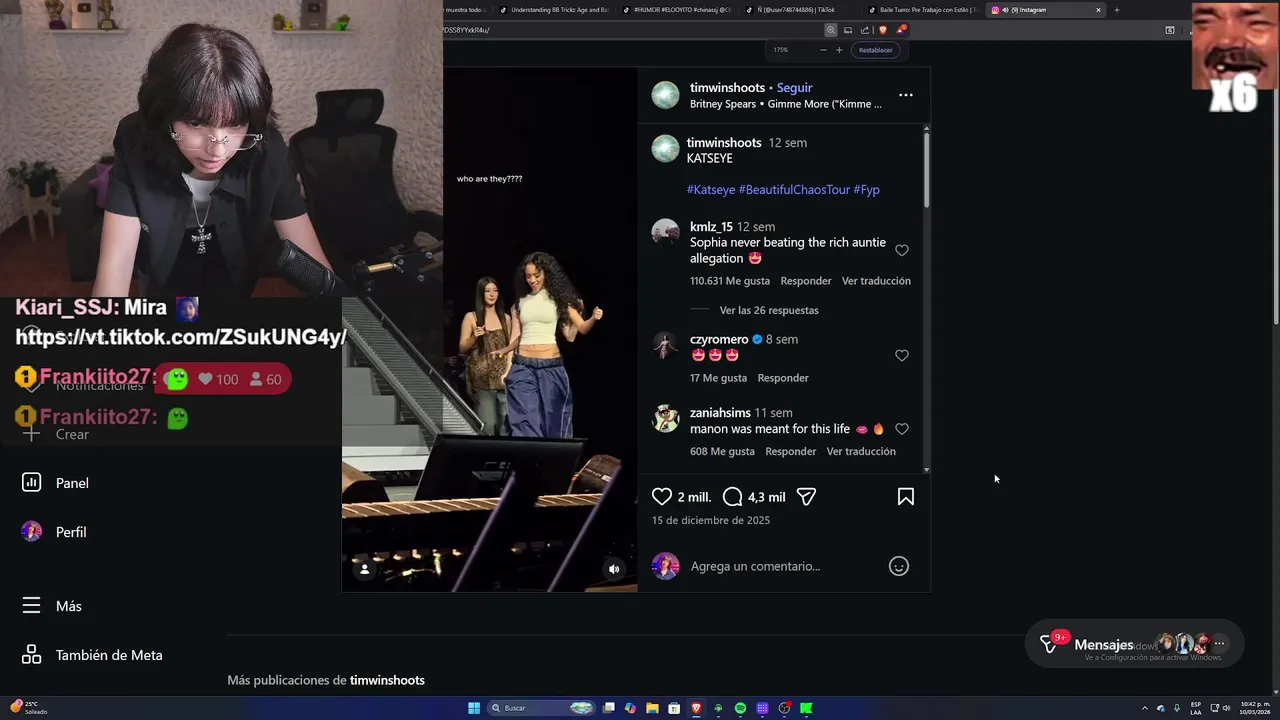Open the Brave browser taskbar icon

696,708
